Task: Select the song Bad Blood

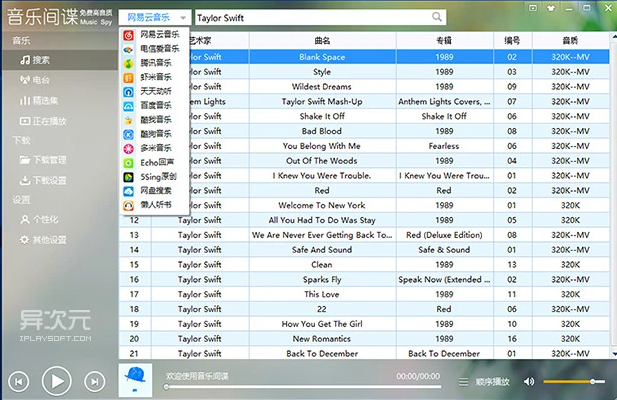Action: pos(322,131)
